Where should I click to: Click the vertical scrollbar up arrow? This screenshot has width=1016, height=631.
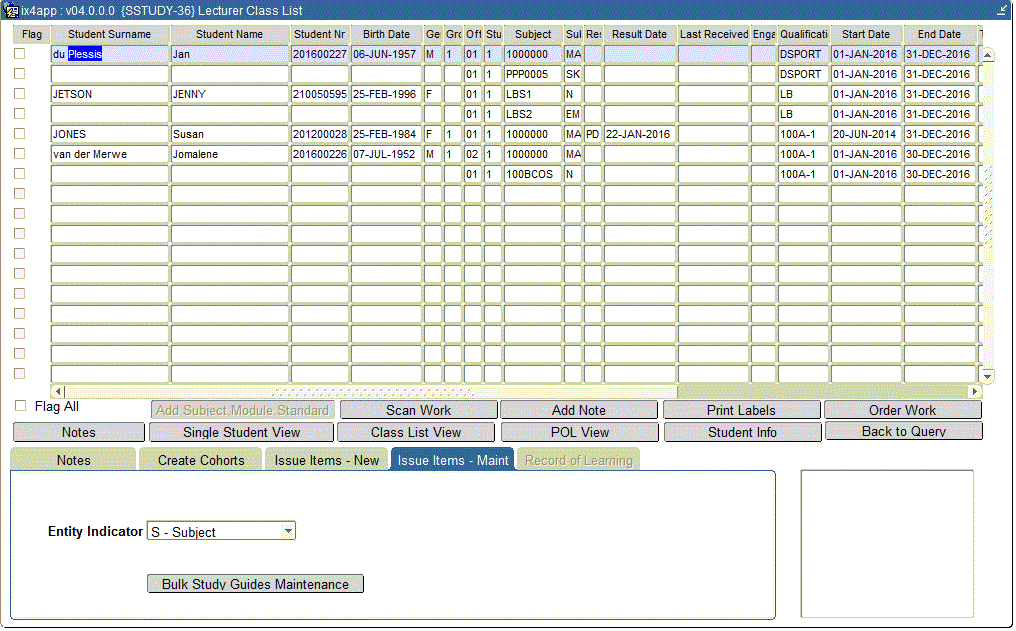tap(988, 55)
